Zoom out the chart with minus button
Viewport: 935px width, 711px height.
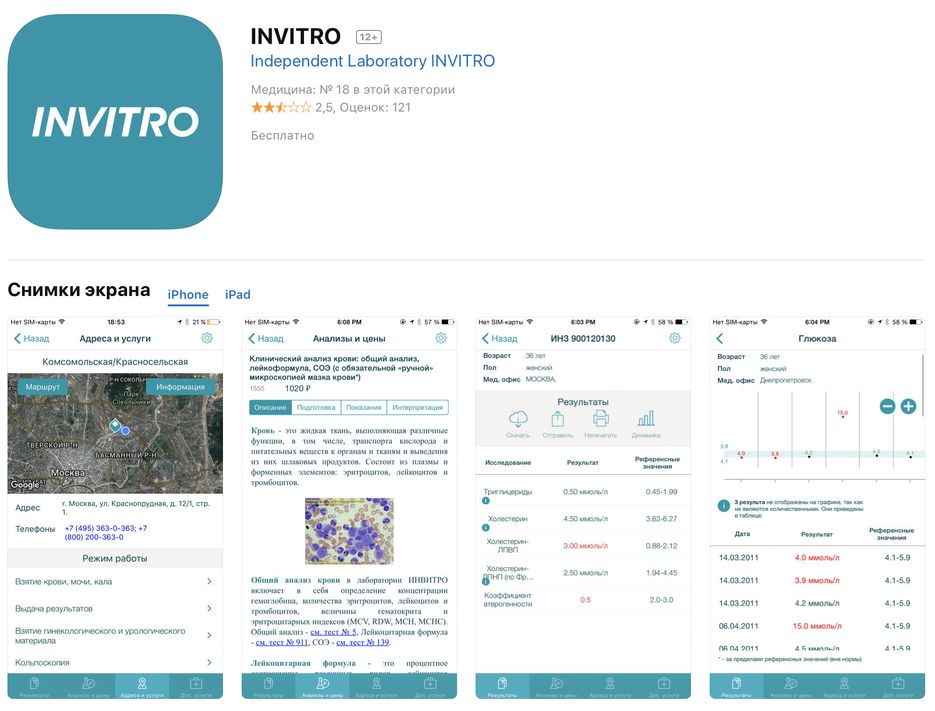[x=887, y=407]
